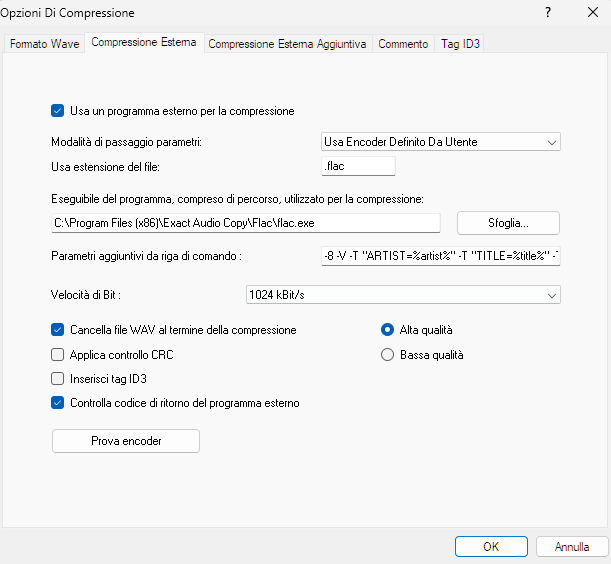Click the additional command-line parameters field
The image size is (611, 564).
tap(440, 256)
